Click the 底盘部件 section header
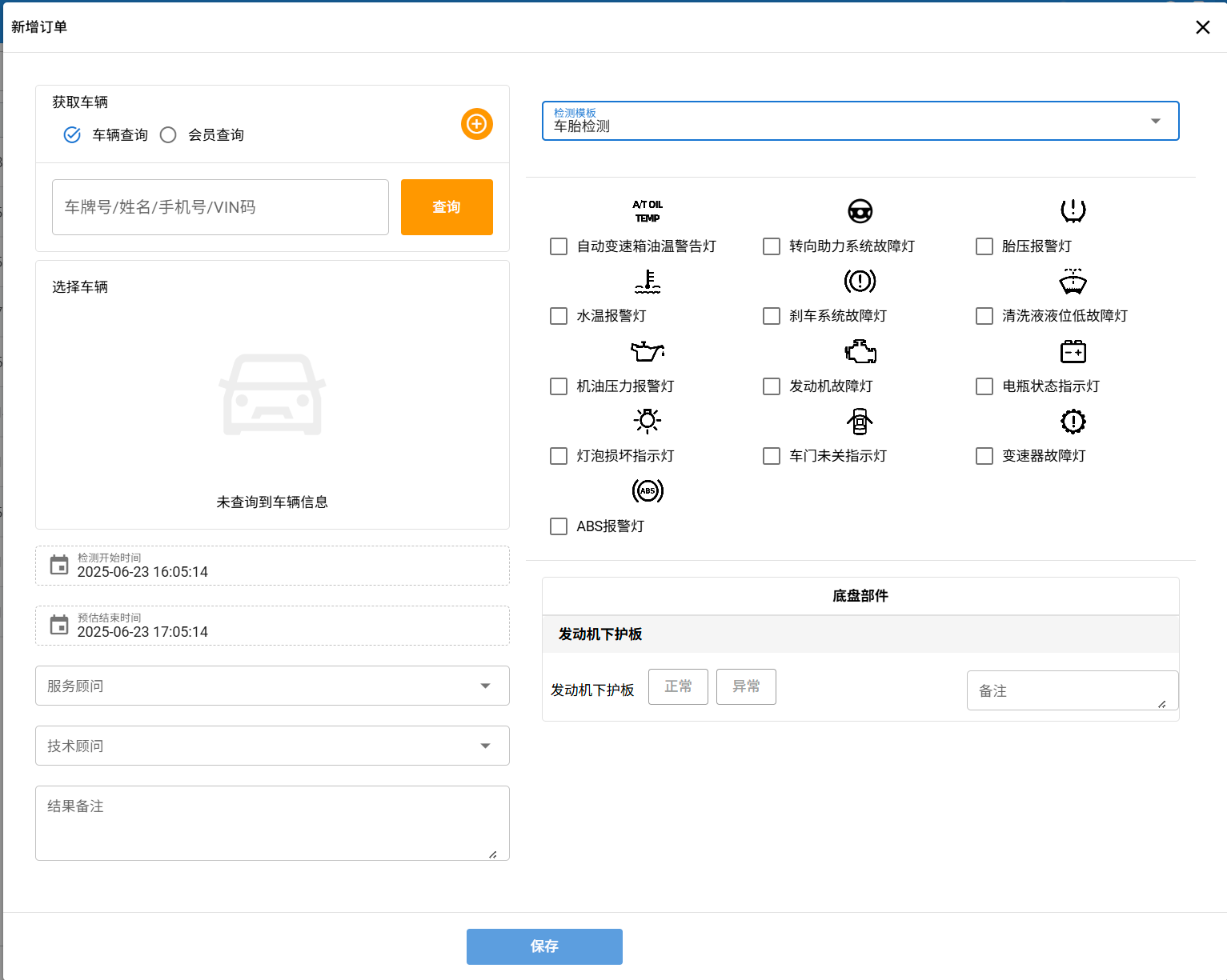Screen dimensions: 1227x980 coord(860,596)
